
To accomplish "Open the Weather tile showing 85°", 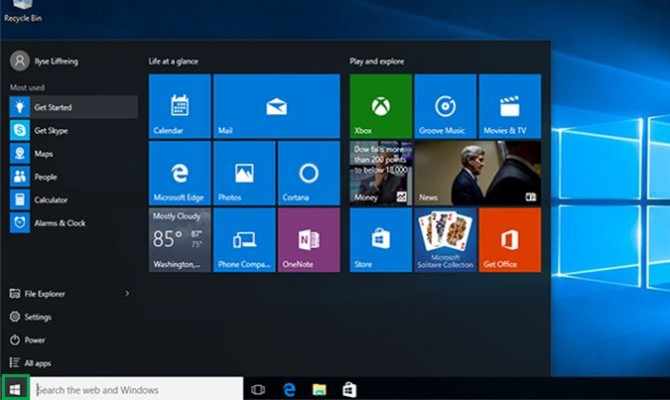I will 179,240.
